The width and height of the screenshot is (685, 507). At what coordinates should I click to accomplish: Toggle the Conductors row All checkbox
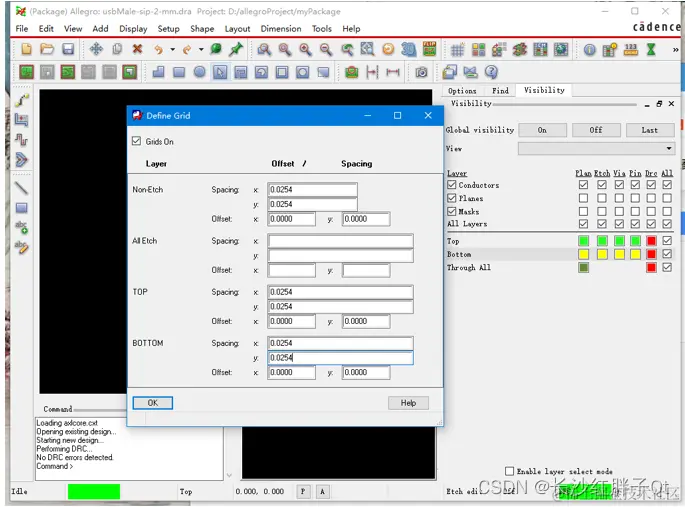pos(667,185)
